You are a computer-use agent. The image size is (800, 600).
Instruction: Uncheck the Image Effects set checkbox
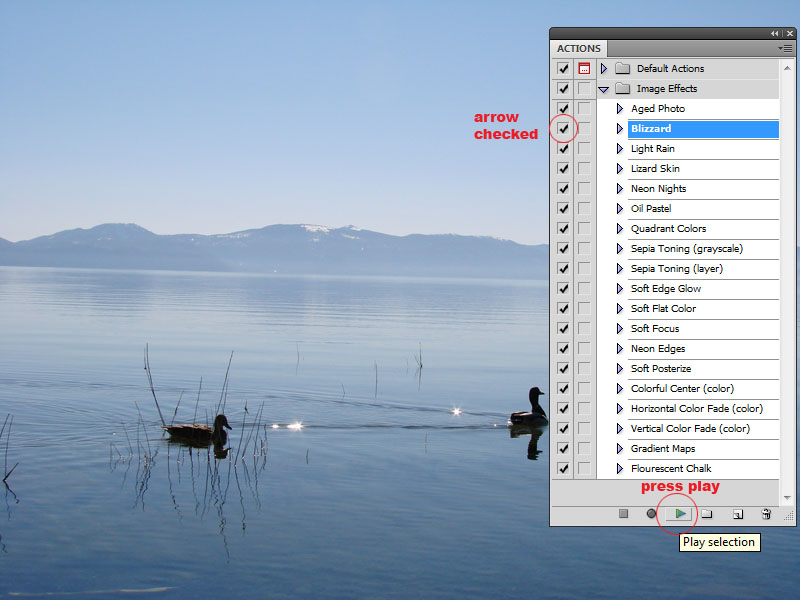pos(563,88)
